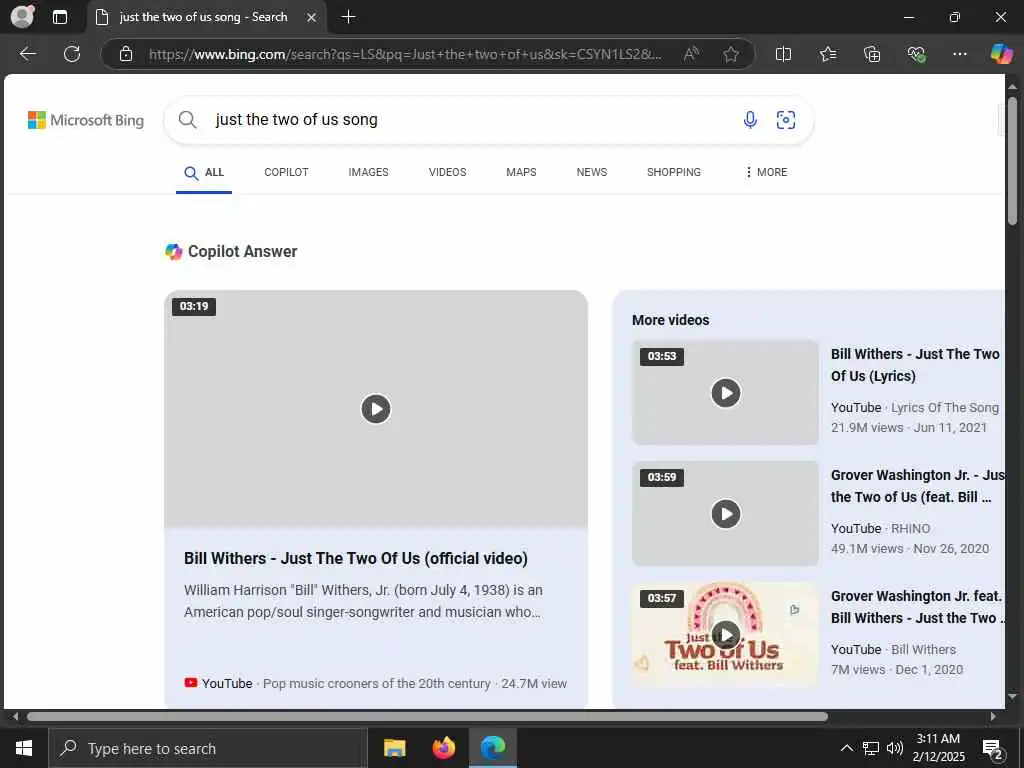The width and height of the screenshot is (1024, 768).
Task: Click 'More videos' heading
Action: click(x=670, y=320)
